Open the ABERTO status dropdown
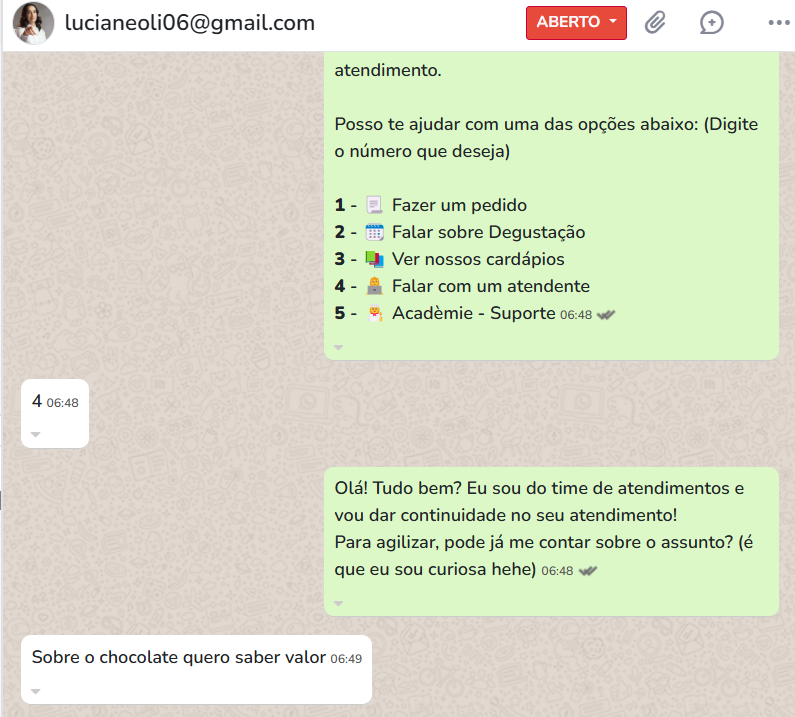 [x=576, y=23]
